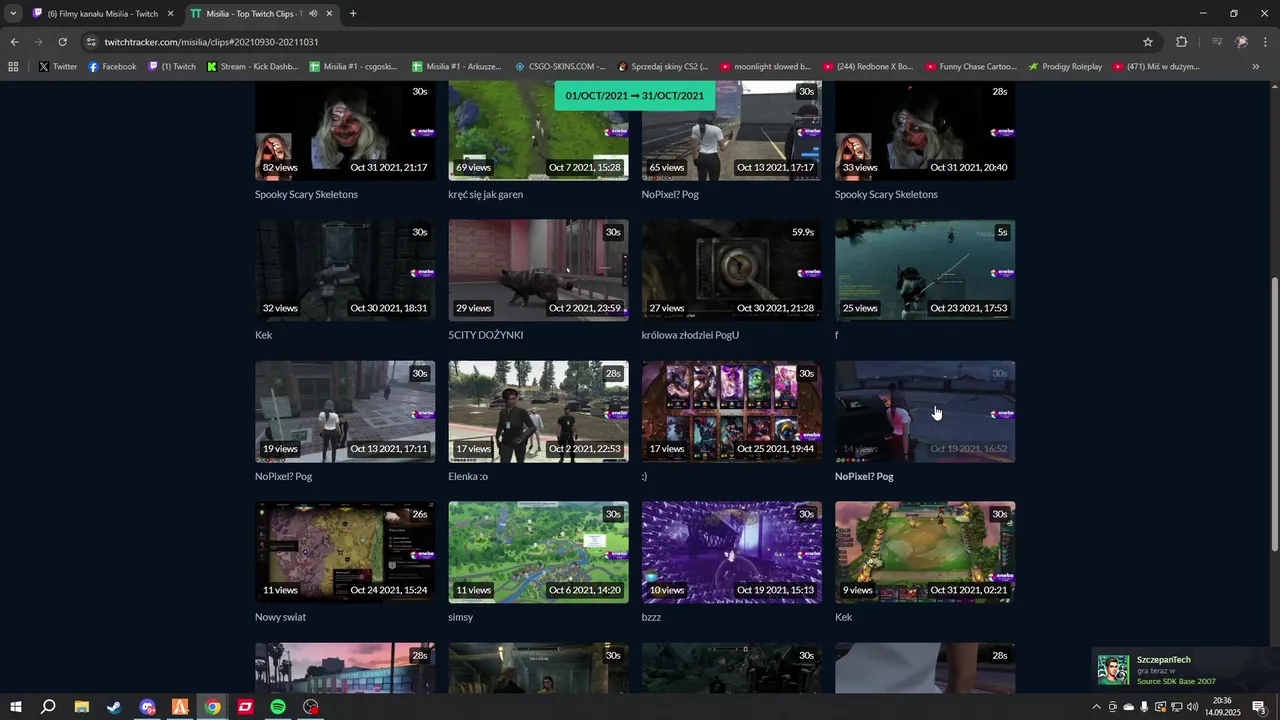Open the Chrome profile avatar

coord(1241,42)
